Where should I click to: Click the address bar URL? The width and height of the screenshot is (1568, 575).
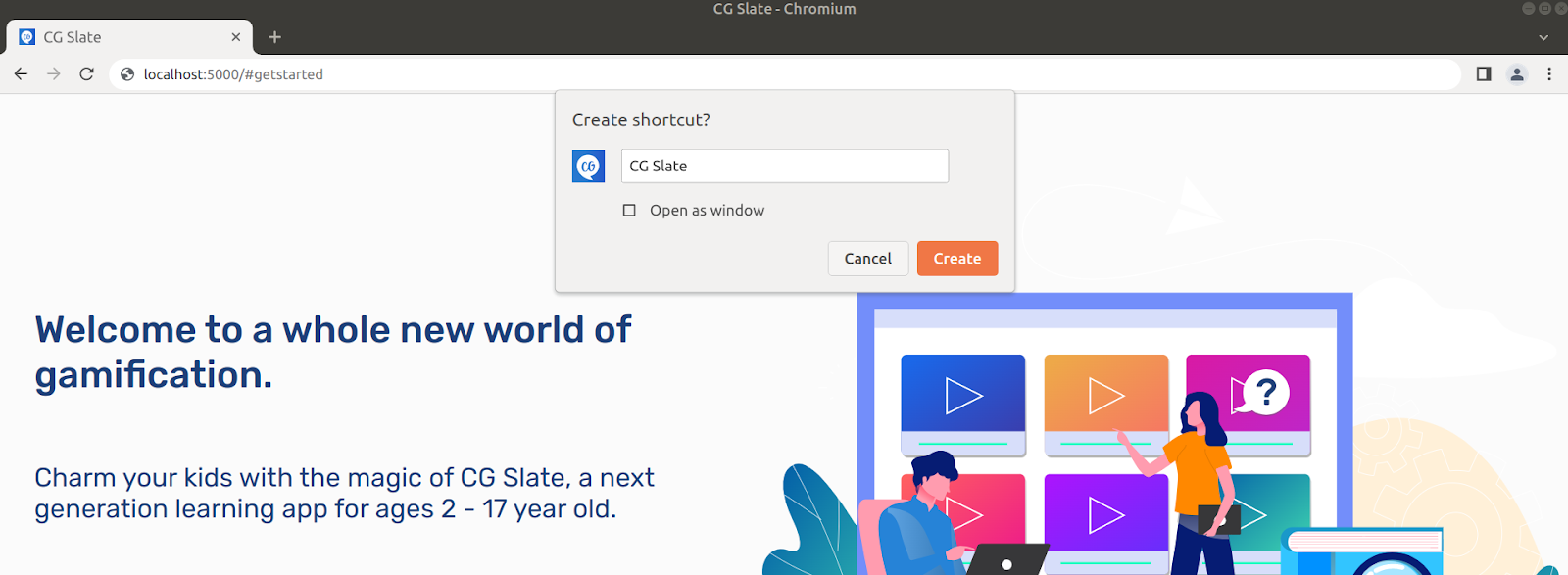coord(233,74)
